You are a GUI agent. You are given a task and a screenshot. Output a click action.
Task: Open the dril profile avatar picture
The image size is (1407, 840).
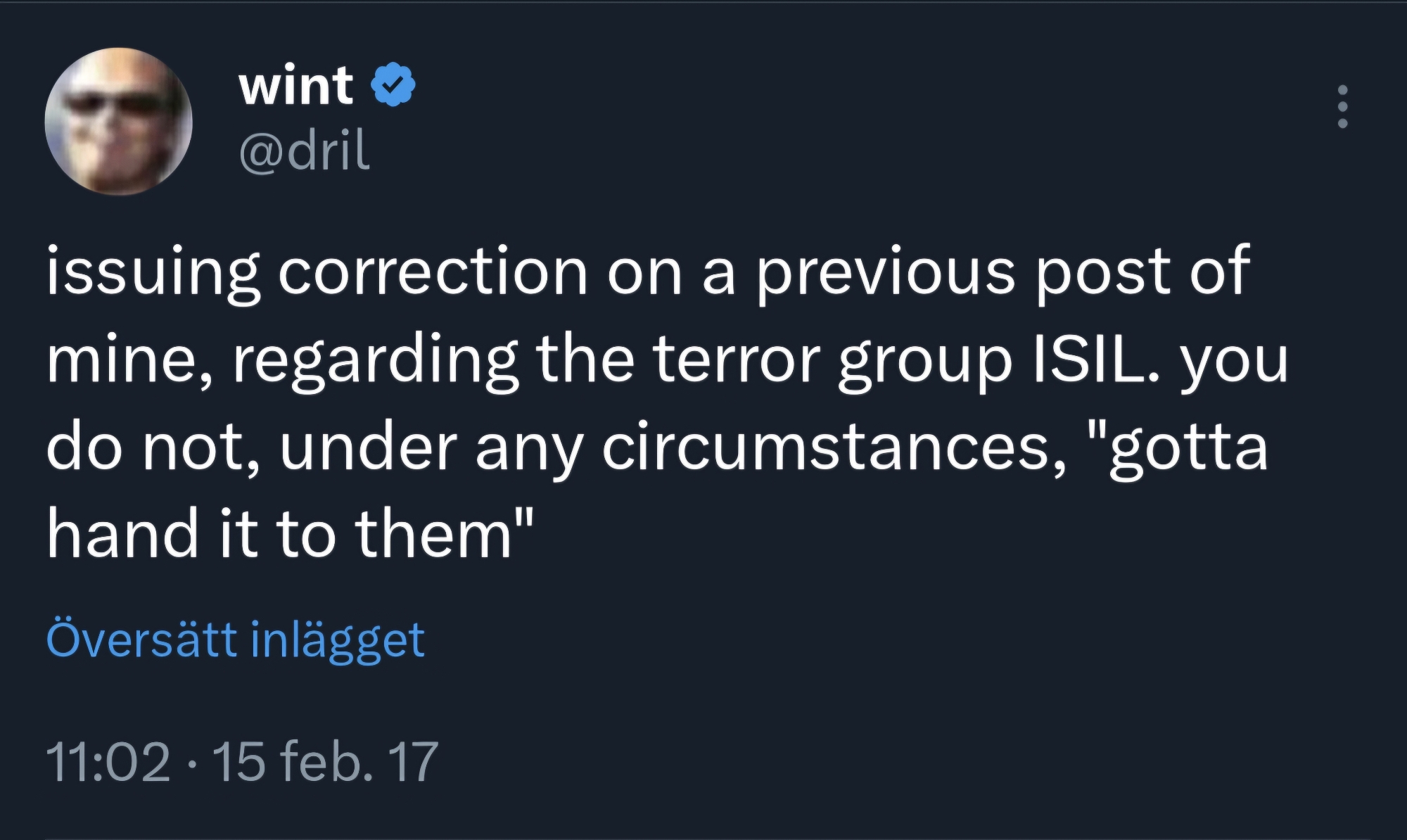pos(118,121)
